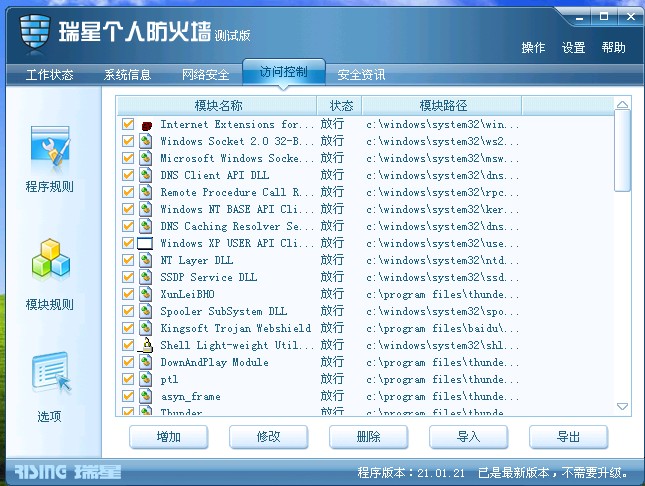This screenshot has height=486, width=645.
Task: Click the Rising shield logo icon
Action: [35, 35]
